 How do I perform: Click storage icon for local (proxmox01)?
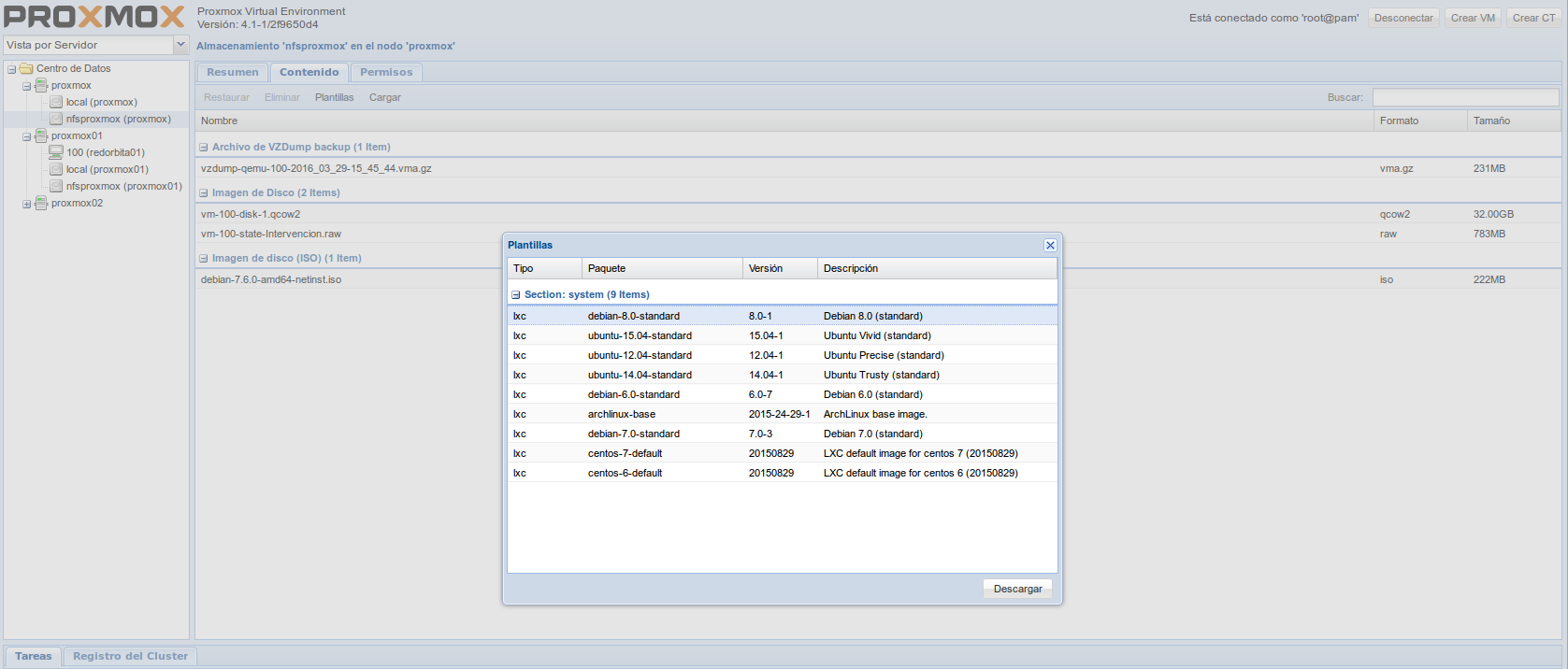click(56, 170)
